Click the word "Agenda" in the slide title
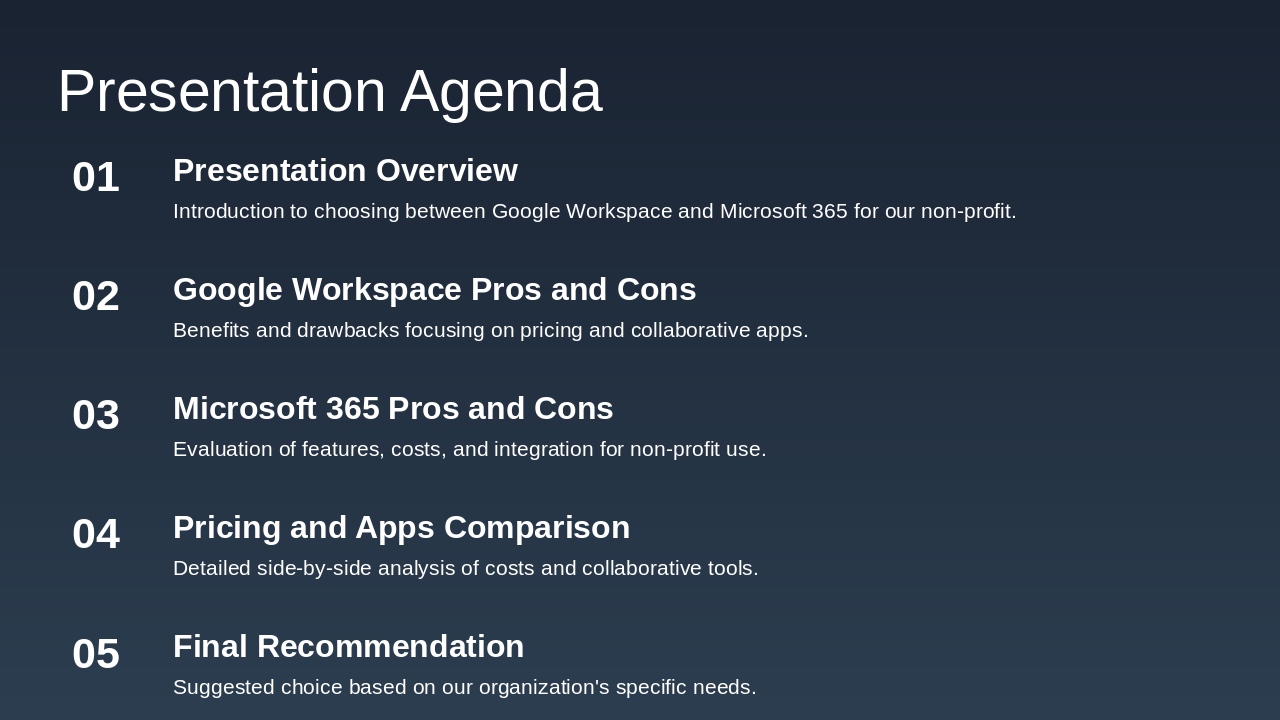 [501, 91]
